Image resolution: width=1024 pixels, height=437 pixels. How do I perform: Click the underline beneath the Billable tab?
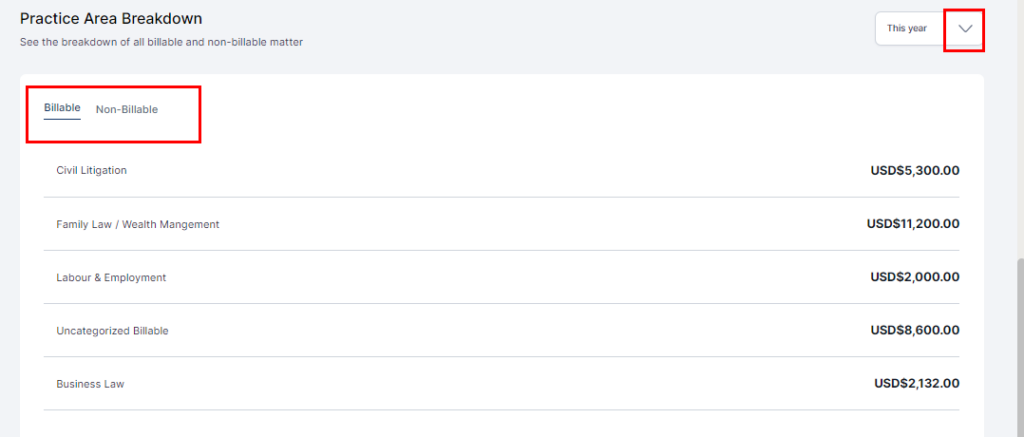(x=62, y=119)
